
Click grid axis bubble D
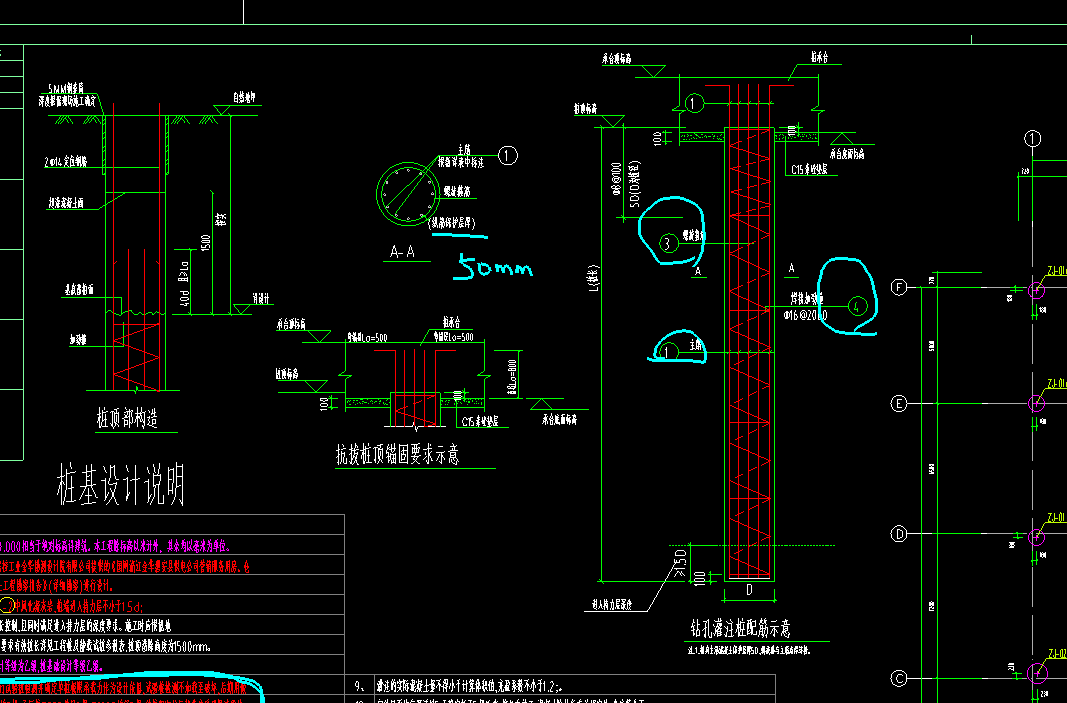pos(899,534)
